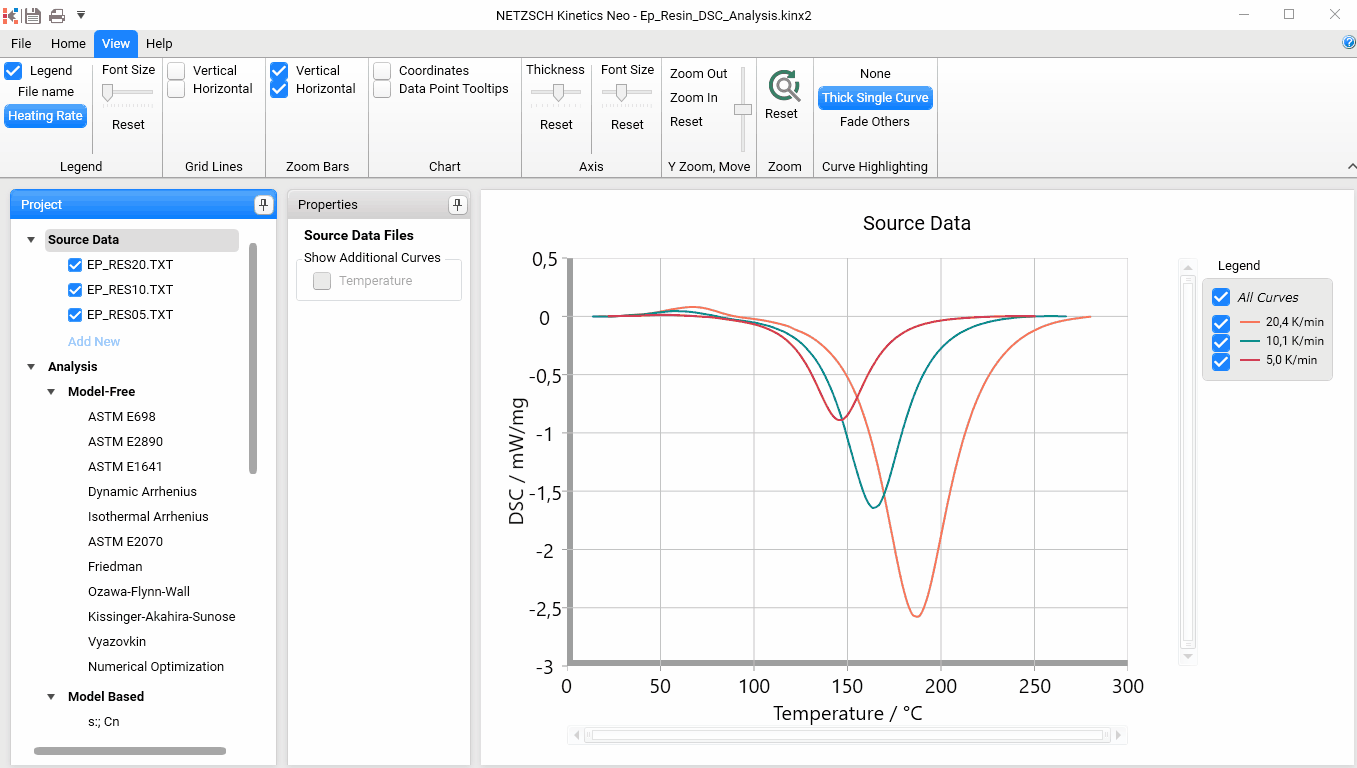The width and height of the screenshot is (1357, 768).
Task: Click the Project panel vertical scrollbar
Action: (x=253, y=358)
